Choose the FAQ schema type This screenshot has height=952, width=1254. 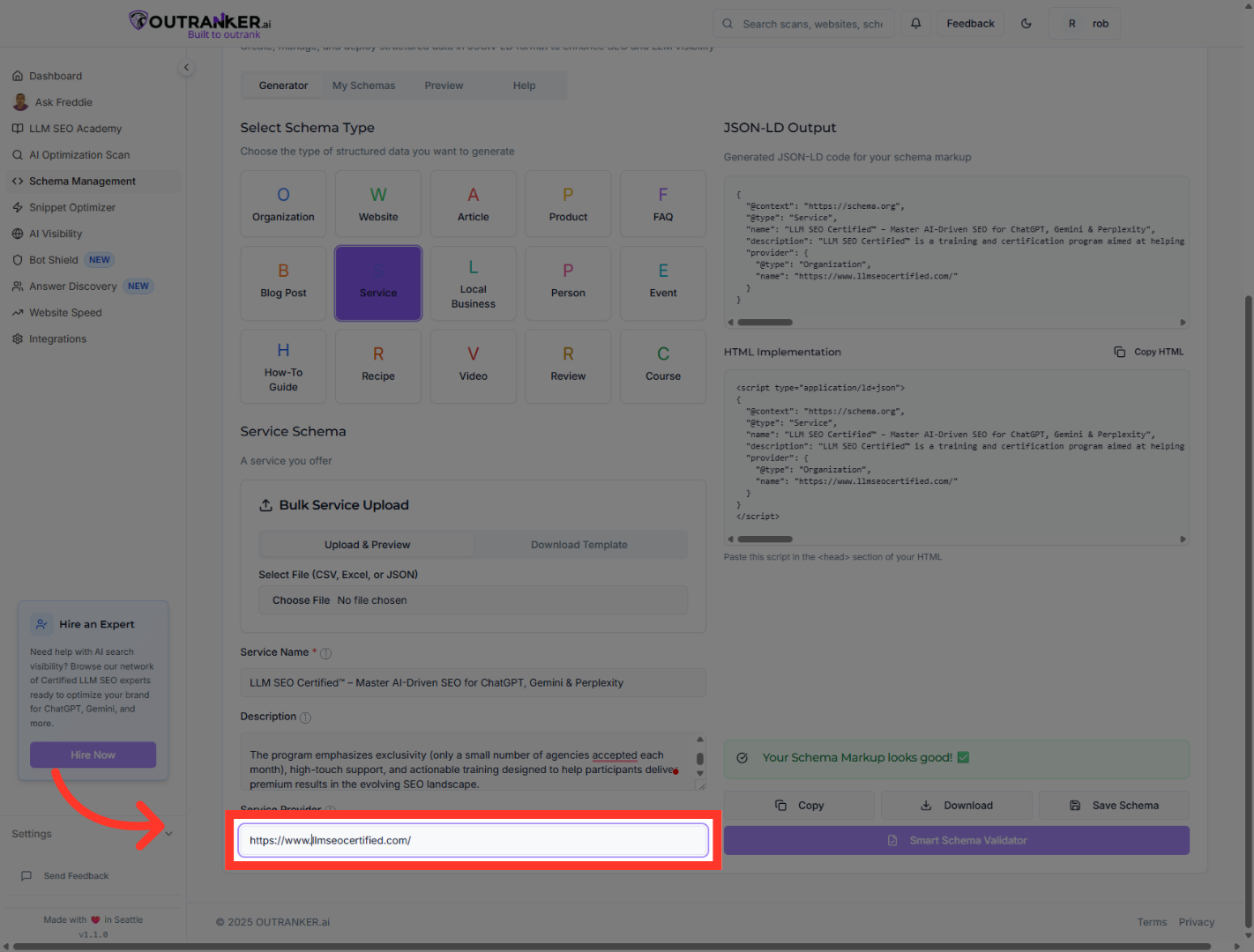(662, 205)
